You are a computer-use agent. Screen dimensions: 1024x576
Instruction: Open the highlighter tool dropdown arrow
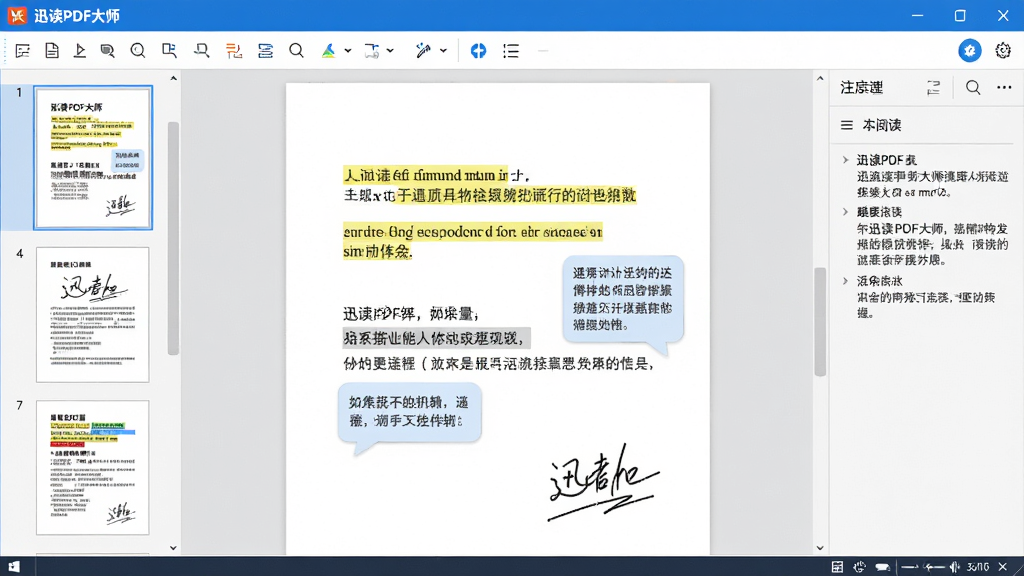pos(347,50)
